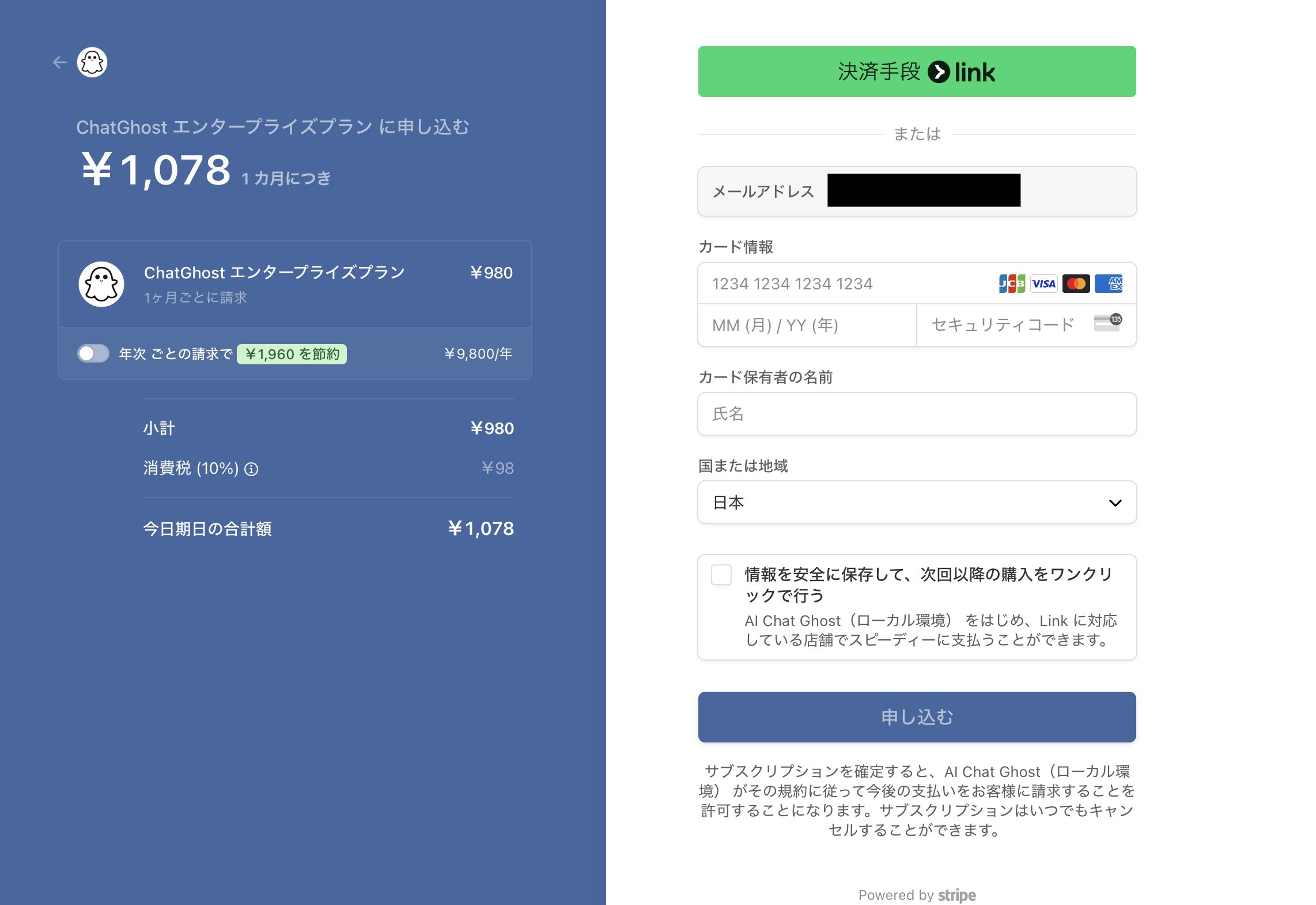
Task: Click the 1ヶ月ごとに請求 billing text
Action: pos(195,297)
